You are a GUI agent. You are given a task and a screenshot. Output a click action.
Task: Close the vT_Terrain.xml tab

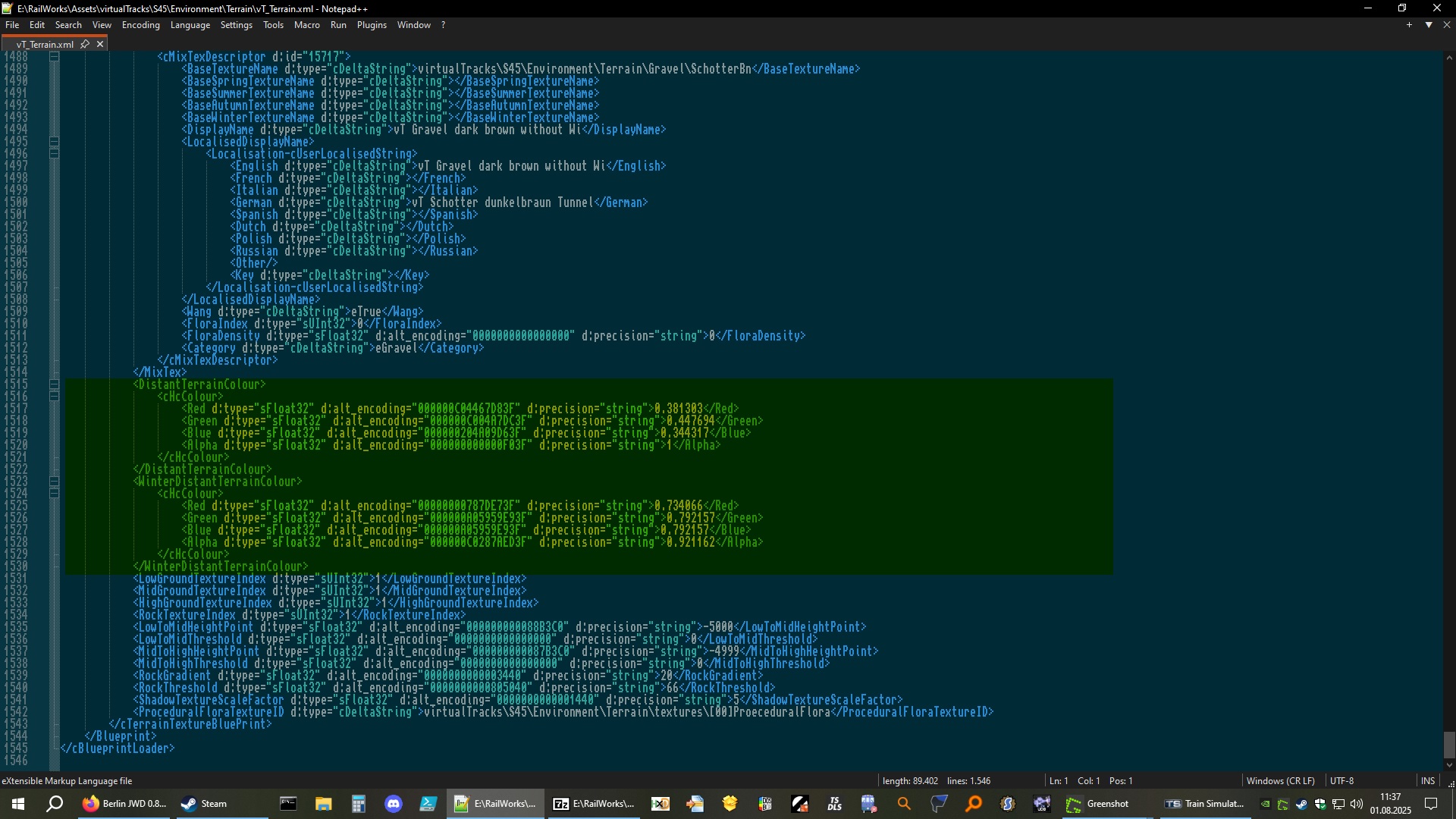100,44
